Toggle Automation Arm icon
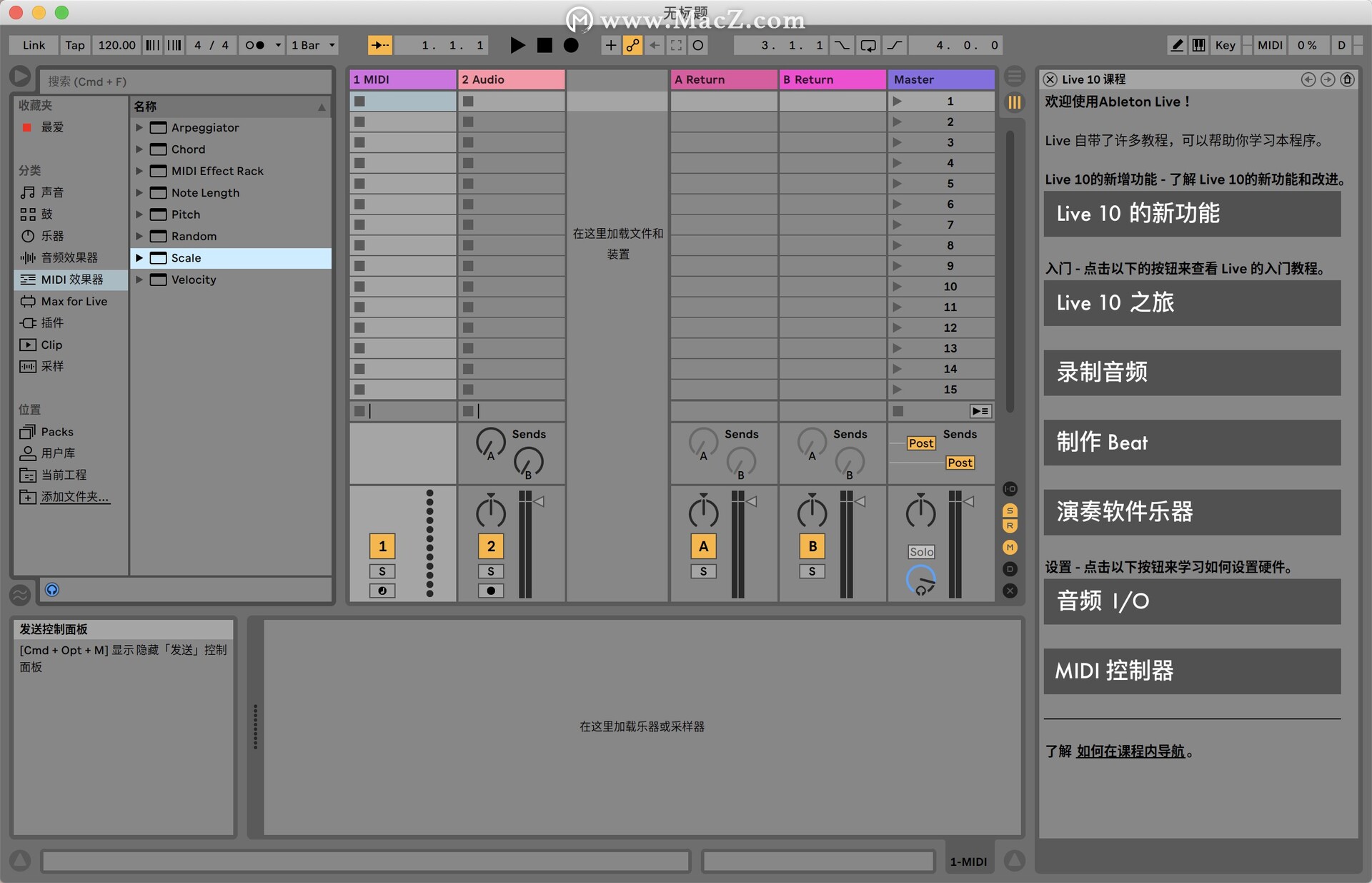Viewport: 1372px width, 883px height. [x=632, y=45]
